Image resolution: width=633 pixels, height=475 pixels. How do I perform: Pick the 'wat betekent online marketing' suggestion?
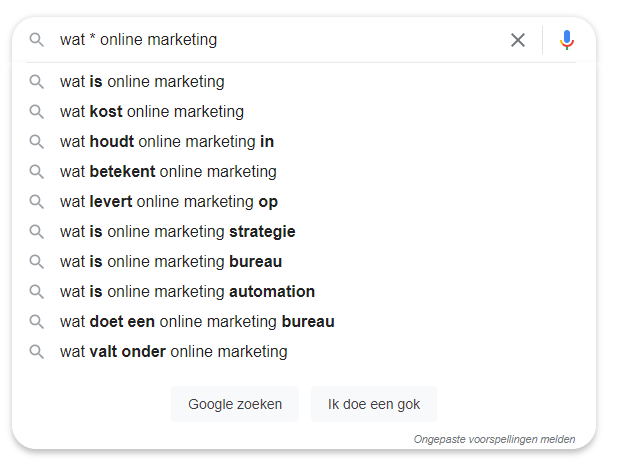click(x=168, y=172)
